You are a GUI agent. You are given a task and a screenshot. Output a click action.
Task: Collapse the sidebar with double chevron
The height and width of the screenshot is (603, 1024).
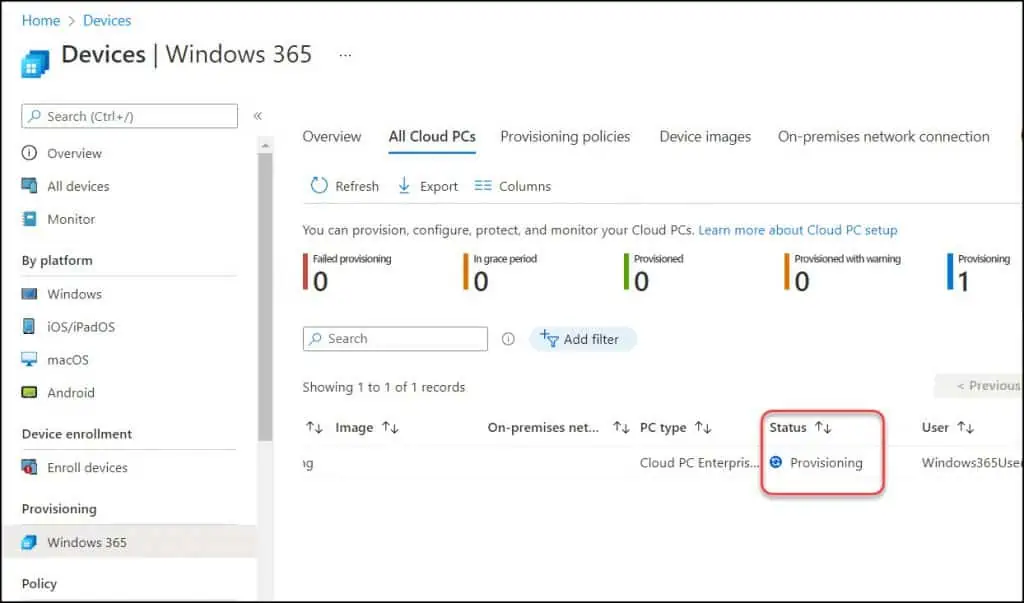[x=258, y=116]
